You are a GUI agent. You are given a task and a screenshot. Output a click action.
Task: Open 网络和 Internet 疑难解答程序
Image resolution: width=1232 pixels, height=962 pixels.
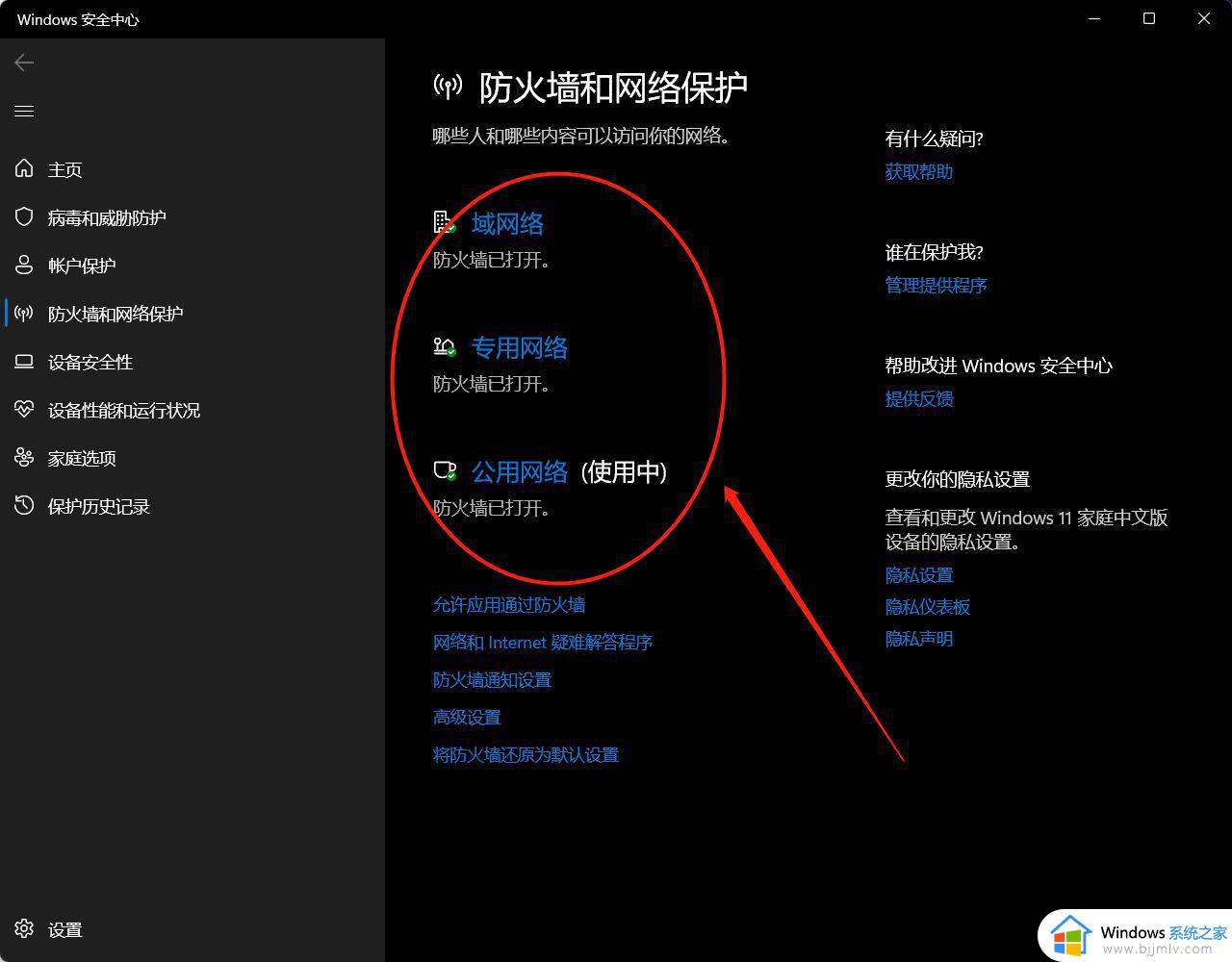pyautogui.click(x=543, y=642)
